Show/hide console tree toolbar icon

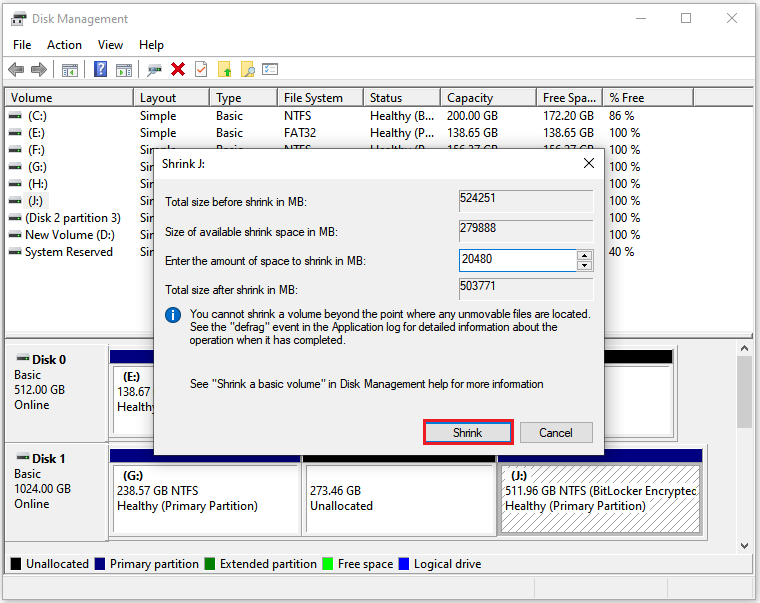70,70
